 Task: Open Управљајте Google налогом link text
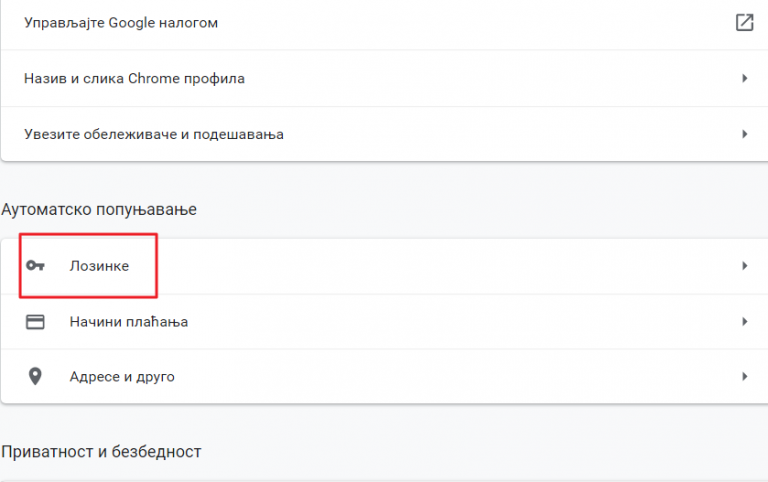[x=121, y=22]
